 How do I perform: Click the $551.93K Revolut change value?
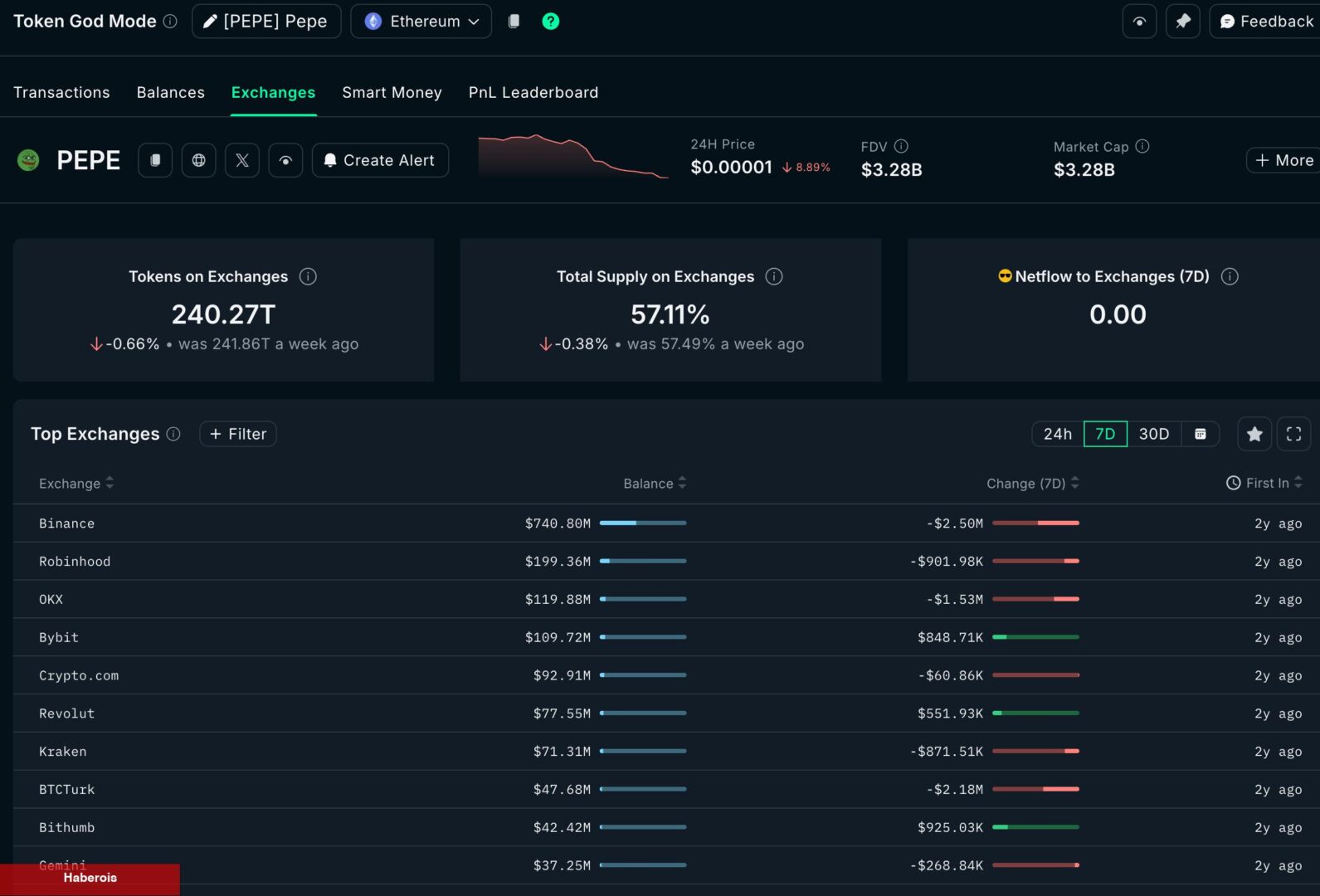click(950, 713)
